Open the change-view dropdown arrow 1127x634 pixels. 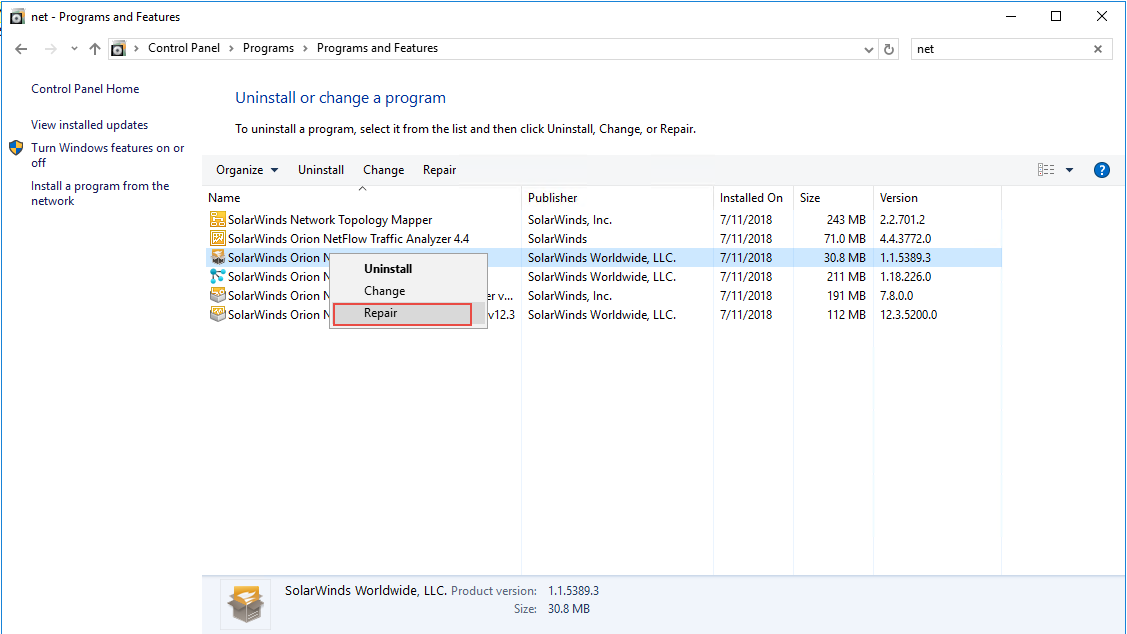tap(1070, 170)
